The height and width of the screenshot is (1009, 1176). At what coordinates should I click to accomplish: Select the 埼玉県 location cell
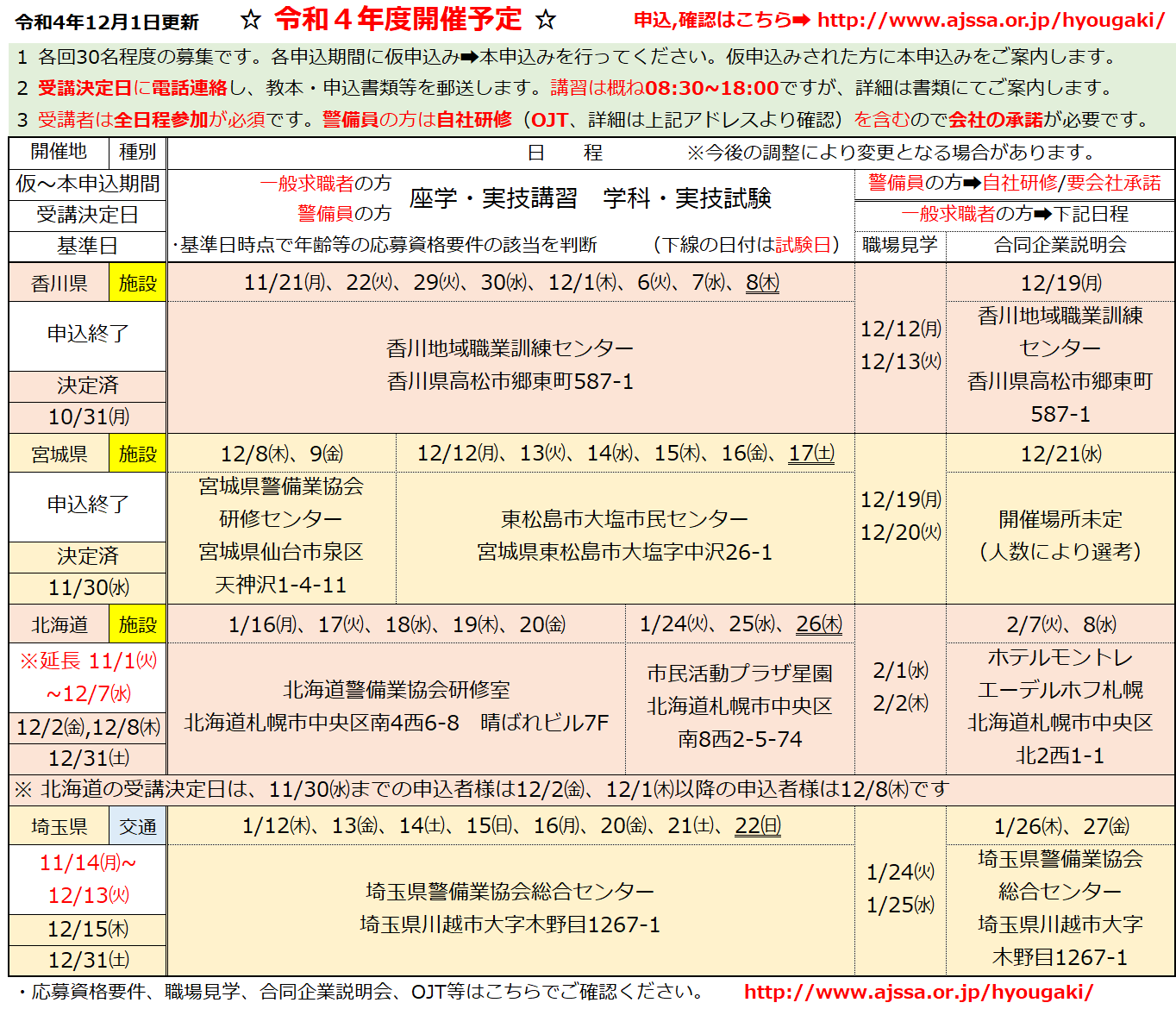[59, 827]
